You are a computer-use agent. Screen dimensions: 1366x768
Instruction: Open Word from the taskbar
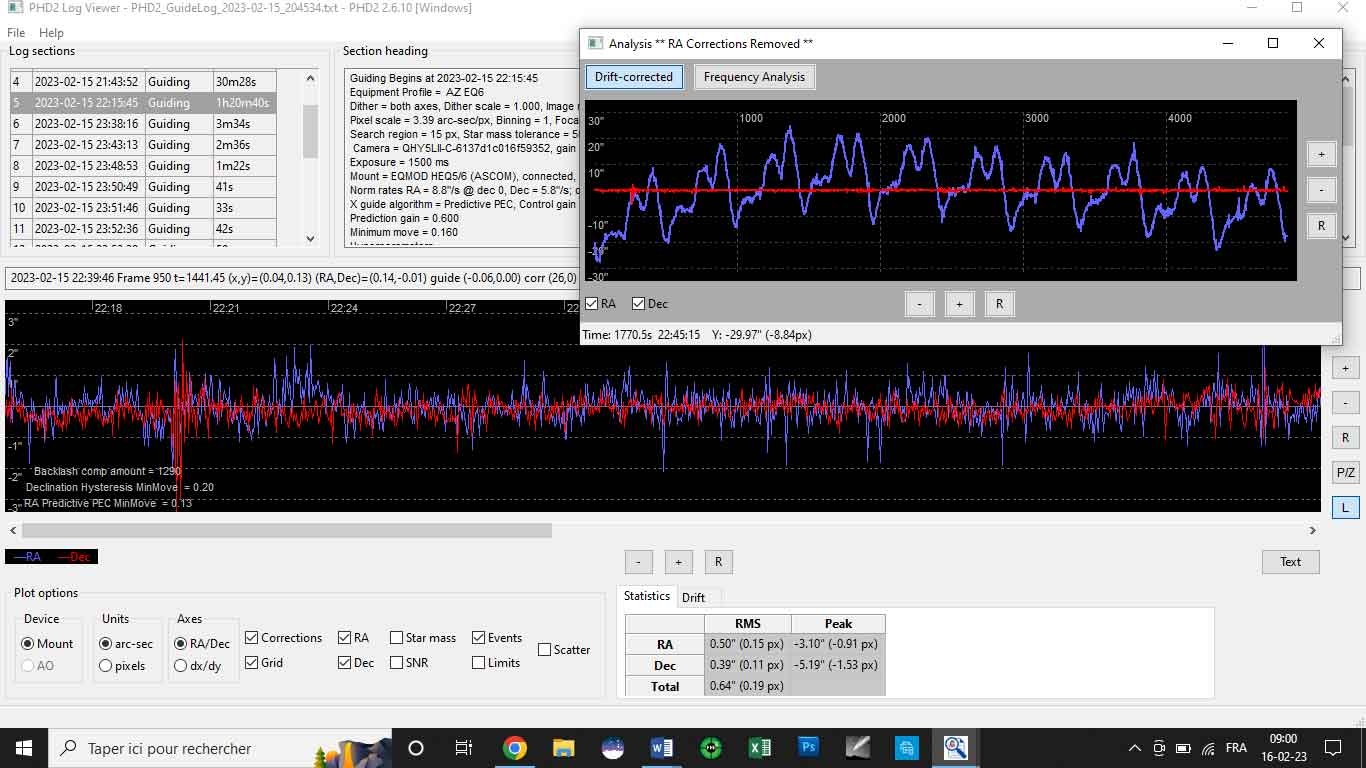coord(662,747)
